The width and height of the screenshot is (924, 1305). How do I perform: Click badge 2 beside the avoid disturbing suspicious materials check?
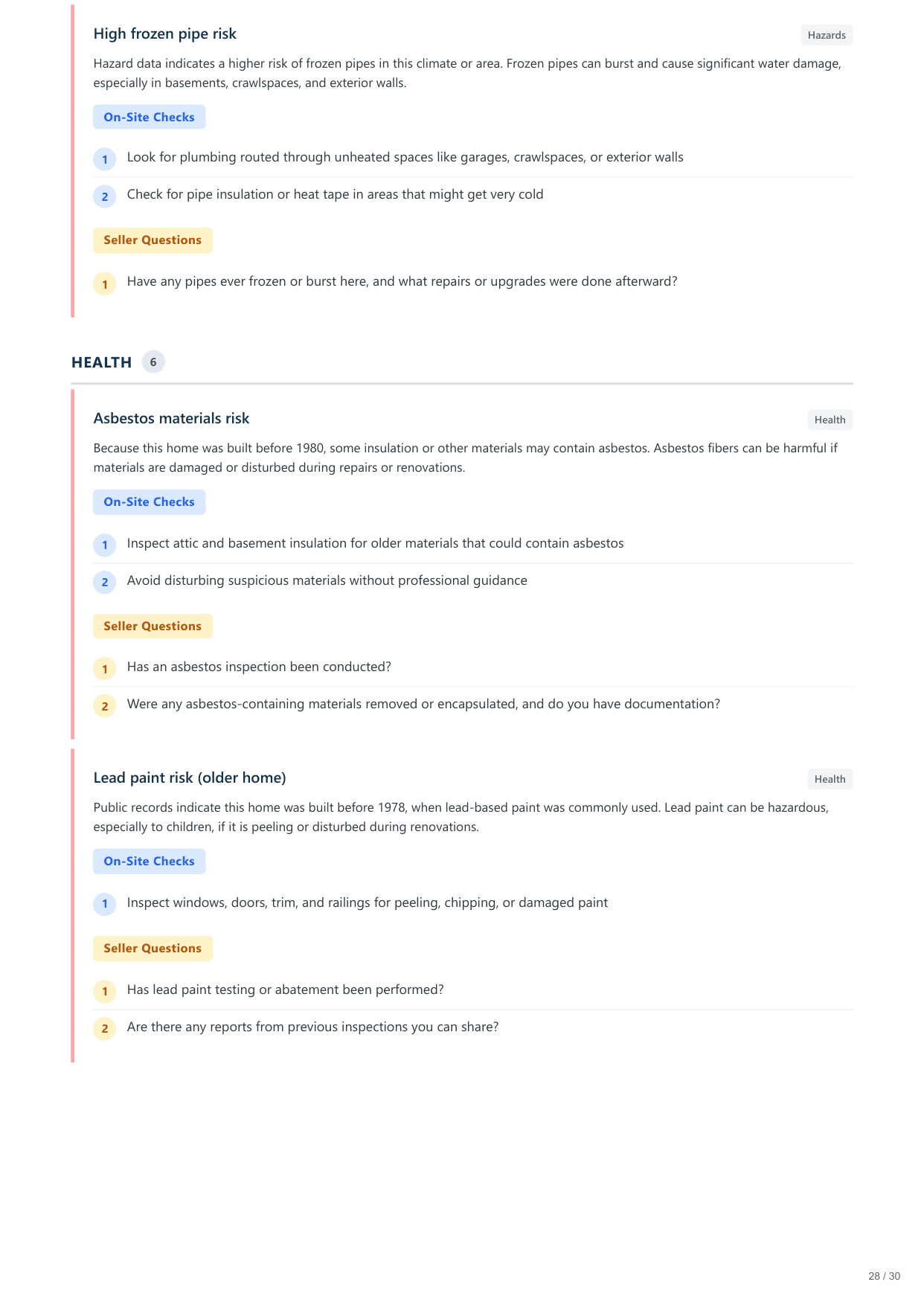(x=105, y=582)
